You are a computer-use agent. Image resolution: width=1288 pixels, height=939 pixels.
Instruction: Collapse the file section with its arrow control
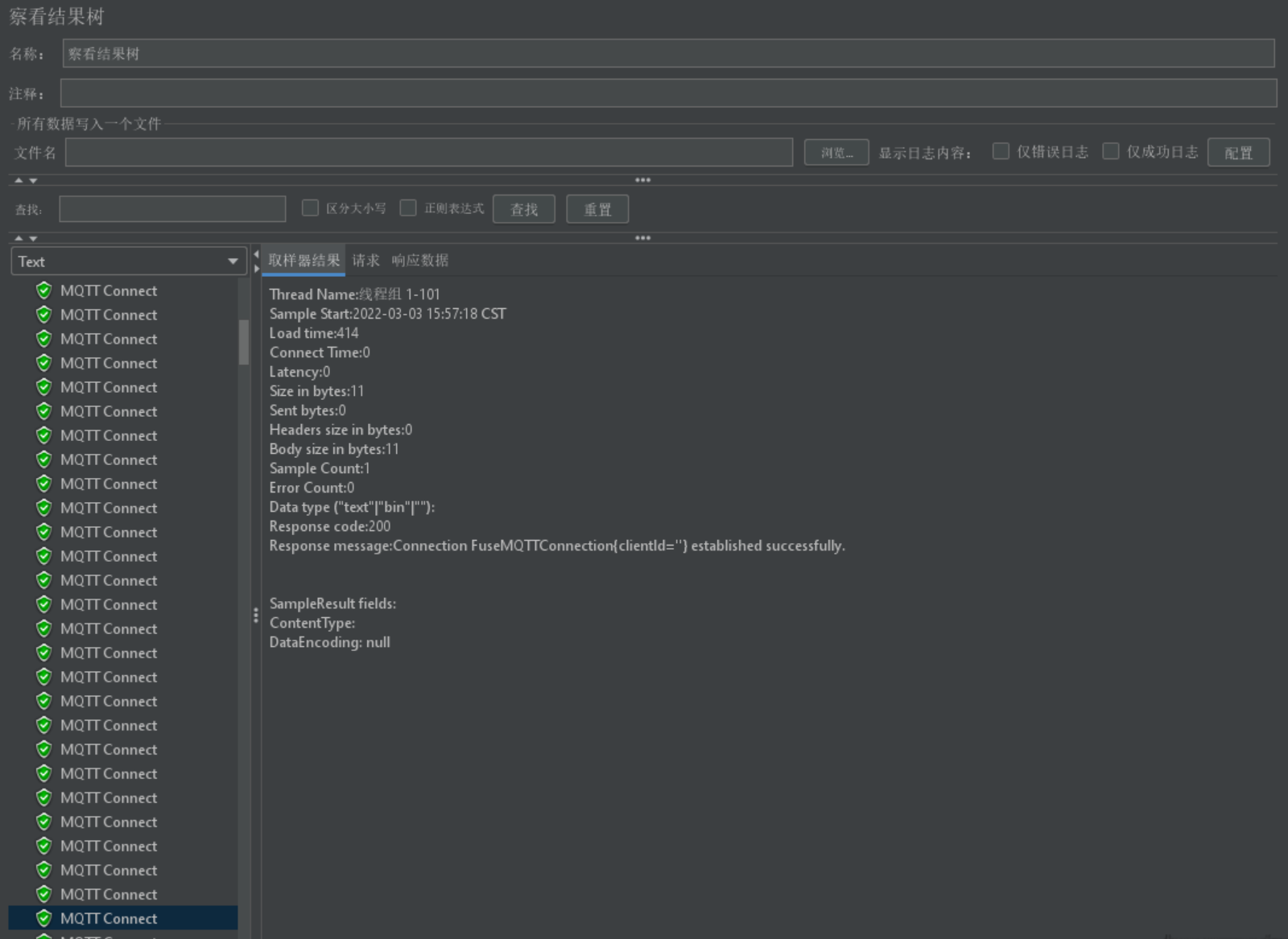20,180
